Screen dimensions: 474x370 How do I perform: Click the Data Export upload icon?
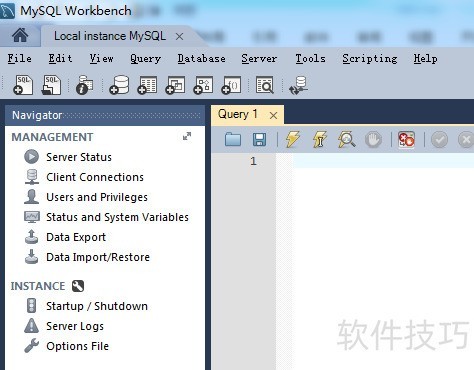coord(31,236)
